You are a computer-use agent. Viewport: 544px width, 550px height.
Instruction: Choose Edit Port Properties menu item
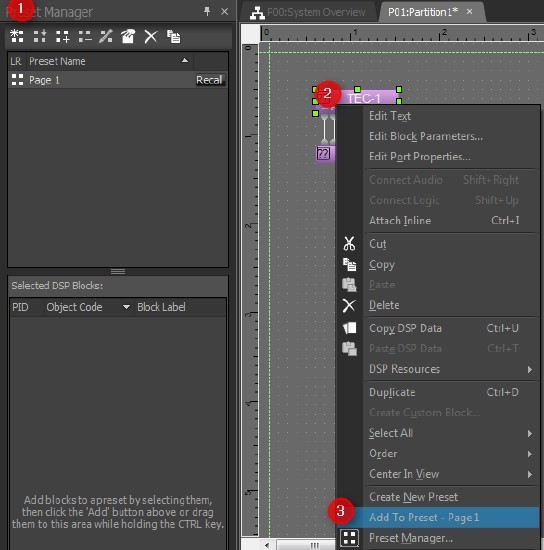(x=438, y=157)
